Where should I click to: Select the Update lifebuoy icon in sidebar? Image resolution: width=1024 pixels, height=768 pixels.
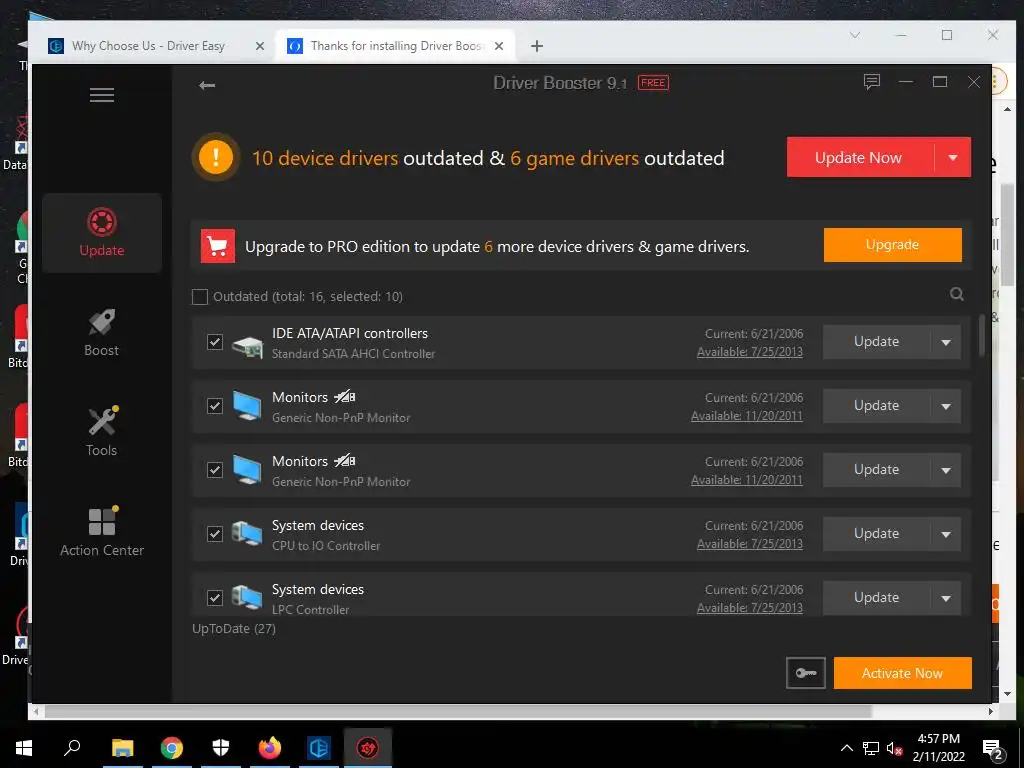click(101, 222)
